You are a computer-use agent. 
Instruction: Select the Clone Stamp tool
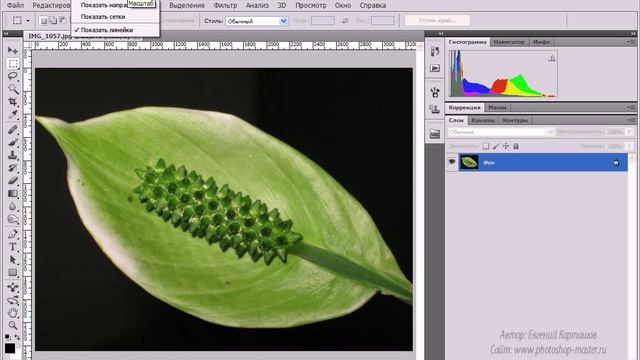coord(13,155)
